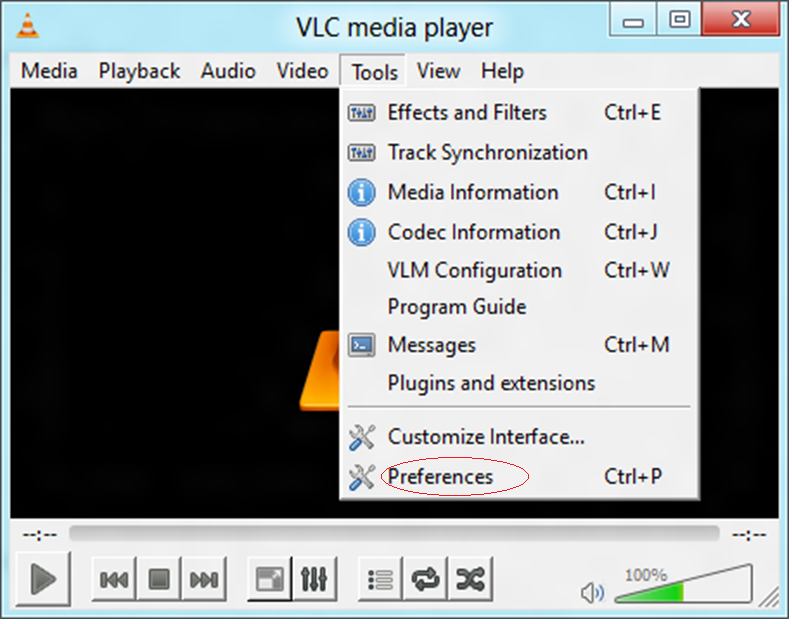Viewport: 792px width, 624px height.
Task: Toggle shuffle random playback
Action: pyautogui.click(x=470, y=579)
